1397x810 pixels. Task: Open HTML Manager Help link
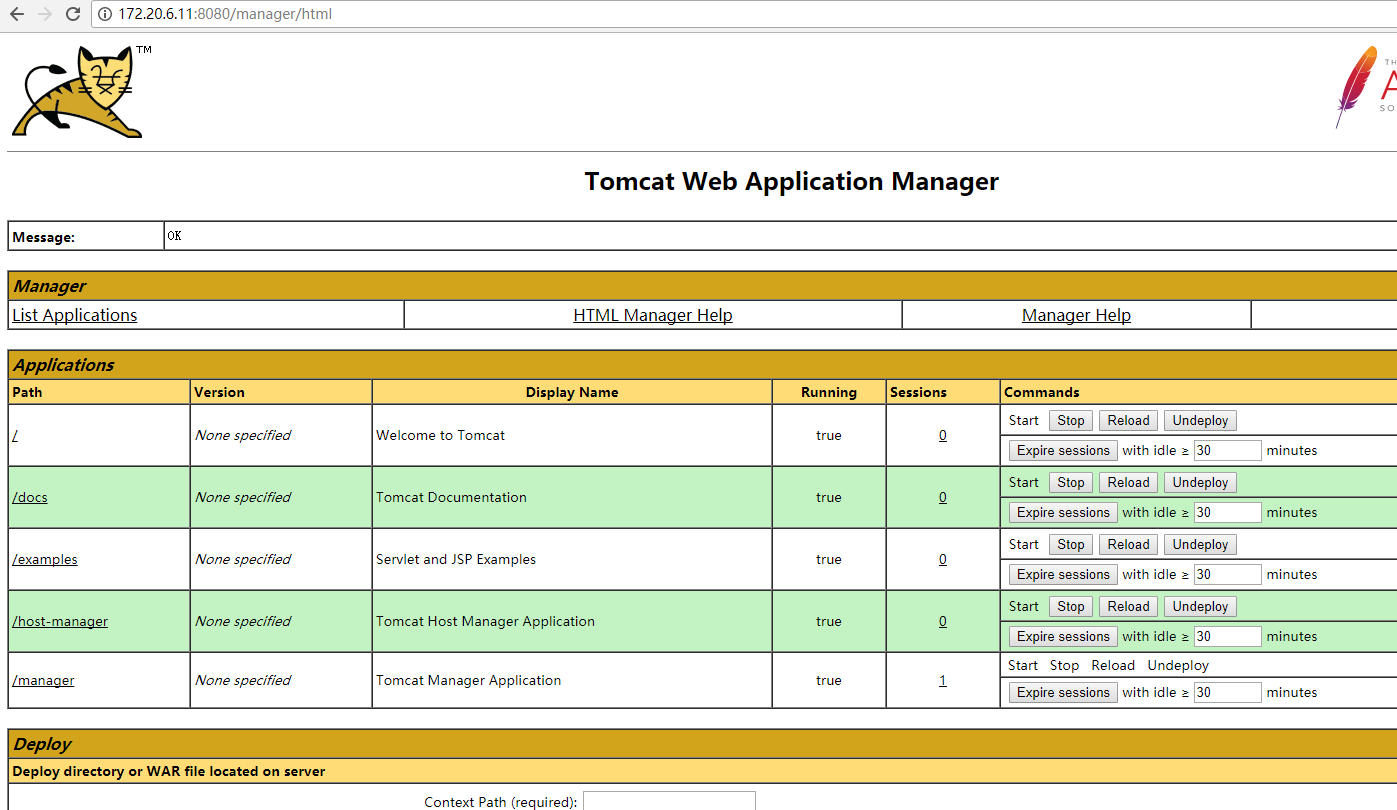pos(653,315)
